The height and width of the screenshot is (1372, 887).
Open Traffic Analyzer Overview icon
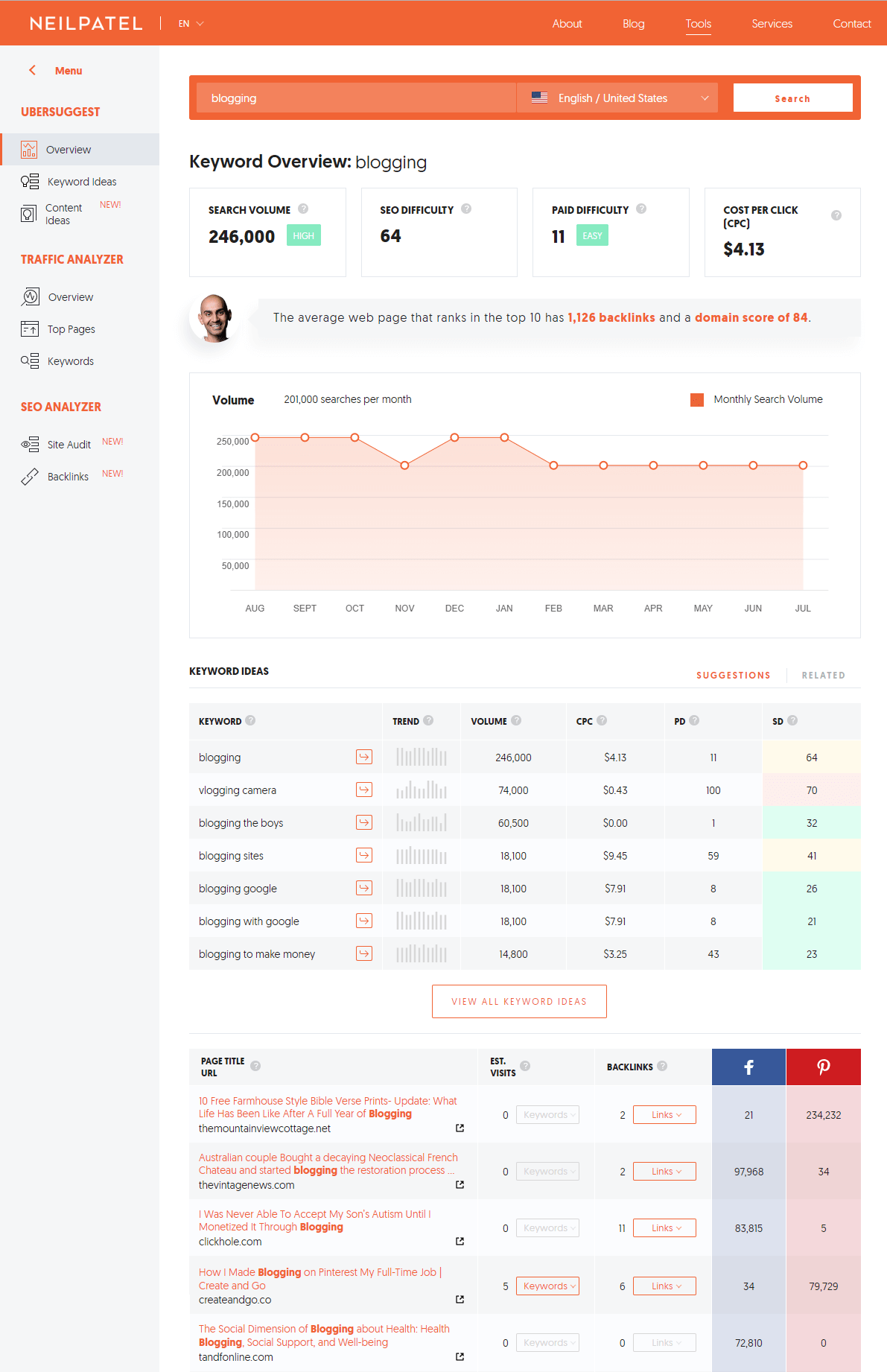[x=31, y=296]
